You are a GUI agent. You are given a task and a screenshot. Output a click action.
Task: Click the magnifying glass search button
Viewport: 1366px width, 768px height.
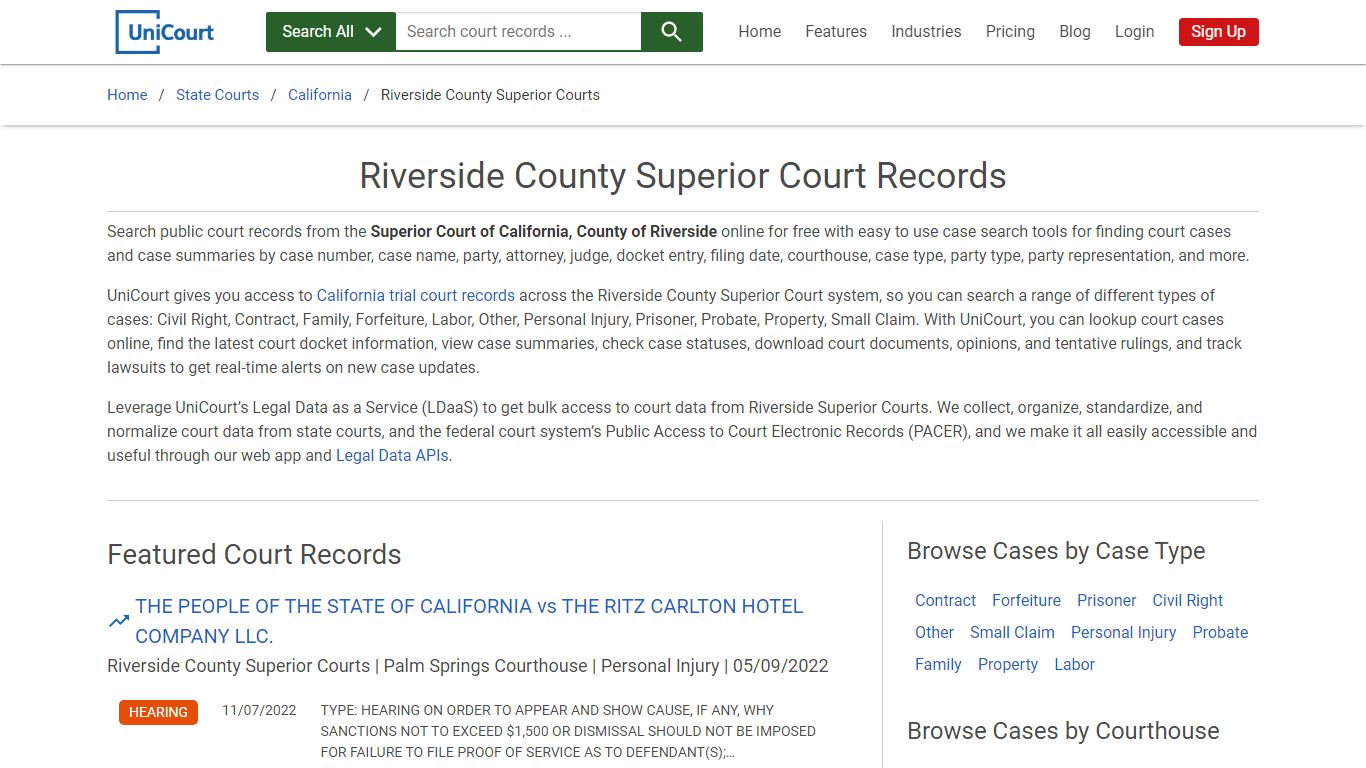pos(672,32)
